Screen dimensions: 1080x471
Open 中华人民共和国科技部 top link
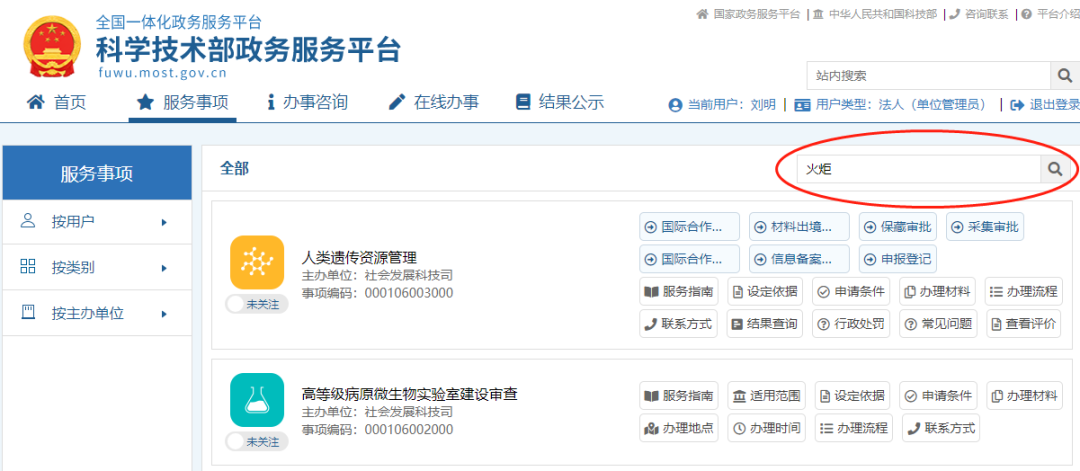875,14
